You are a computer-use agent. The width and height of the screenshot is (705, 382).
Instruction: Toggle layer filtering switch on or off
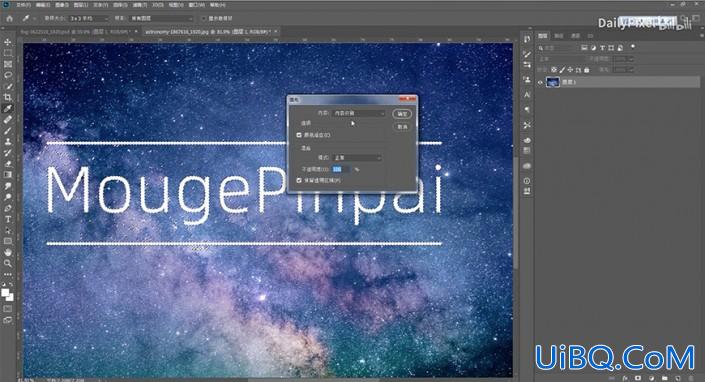633,47
